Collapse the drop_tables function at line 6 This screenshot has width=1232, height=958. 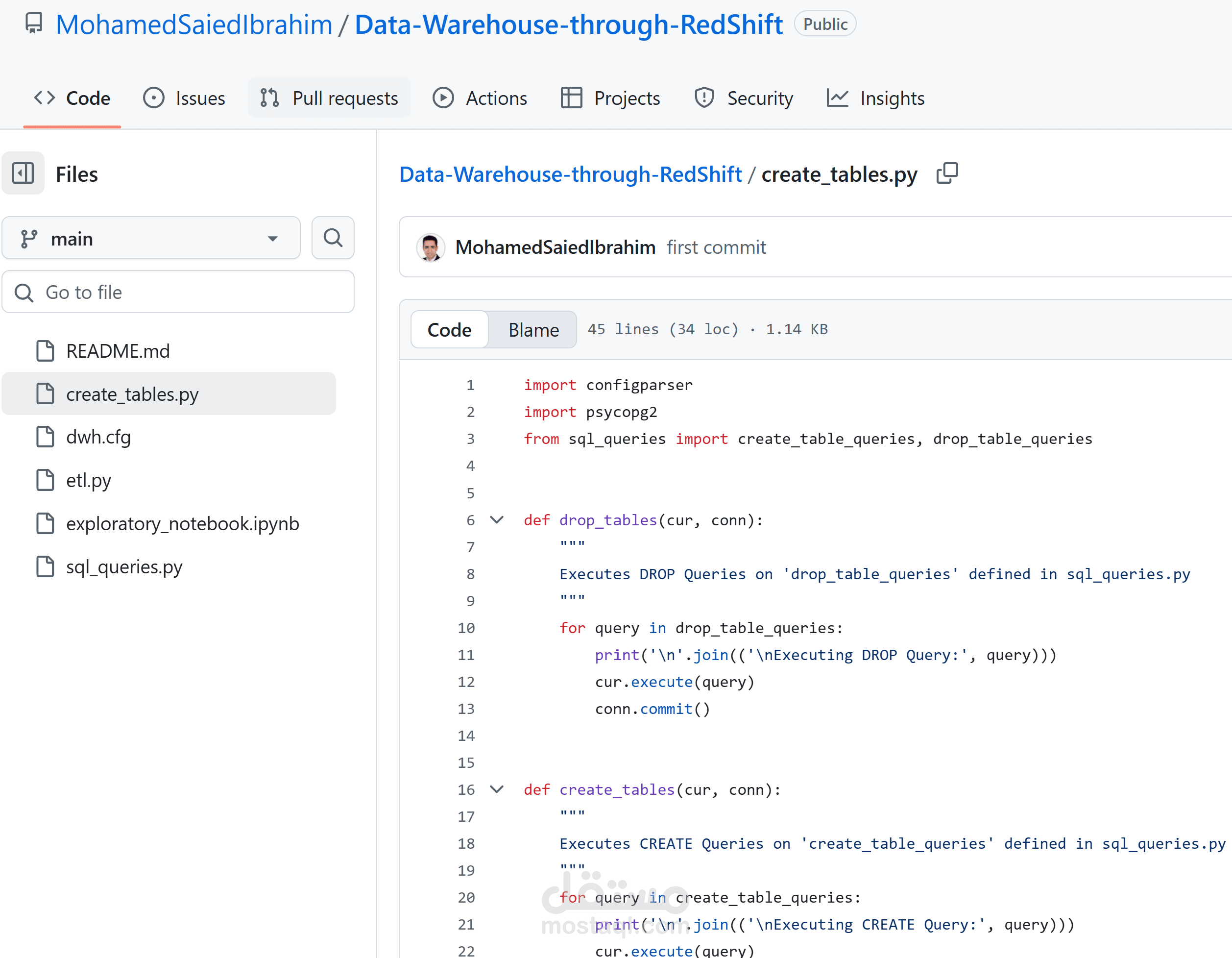496,519
